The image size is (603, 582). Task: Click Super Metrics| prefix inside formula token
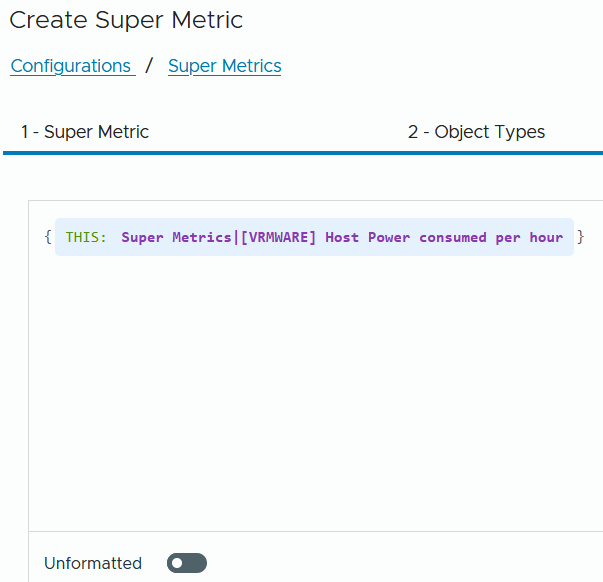180,237
